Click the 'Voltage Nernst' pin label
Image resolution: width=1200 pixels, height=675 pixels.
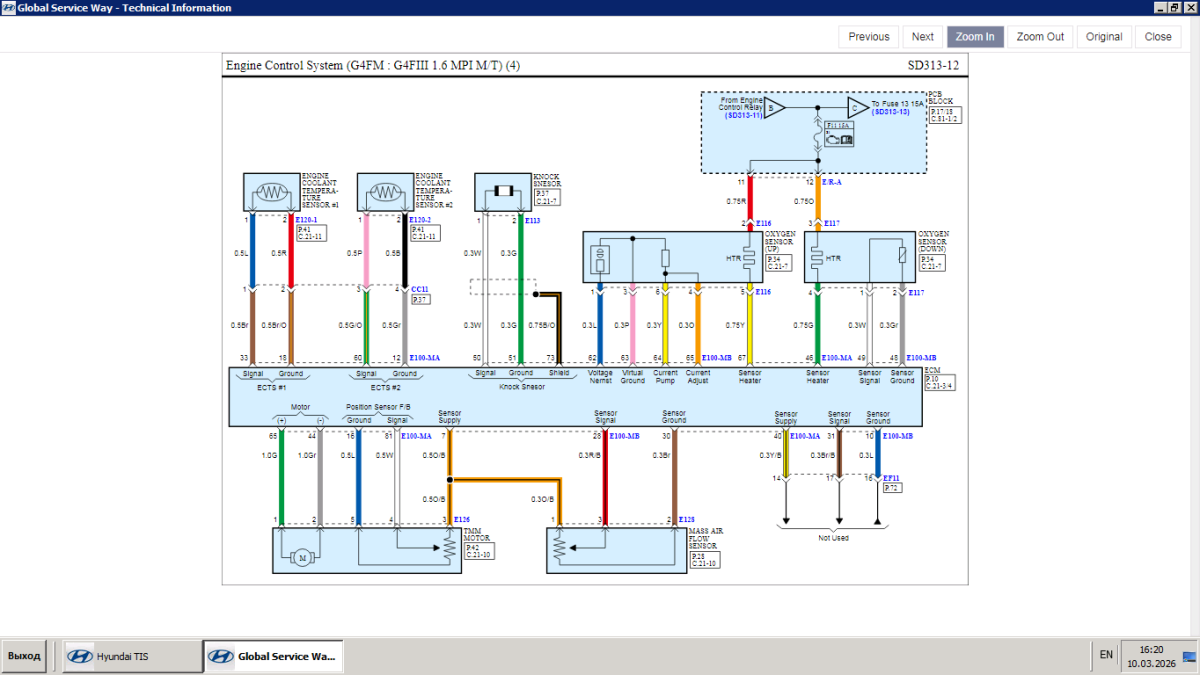pyautogui.click(x=601, y=377)
